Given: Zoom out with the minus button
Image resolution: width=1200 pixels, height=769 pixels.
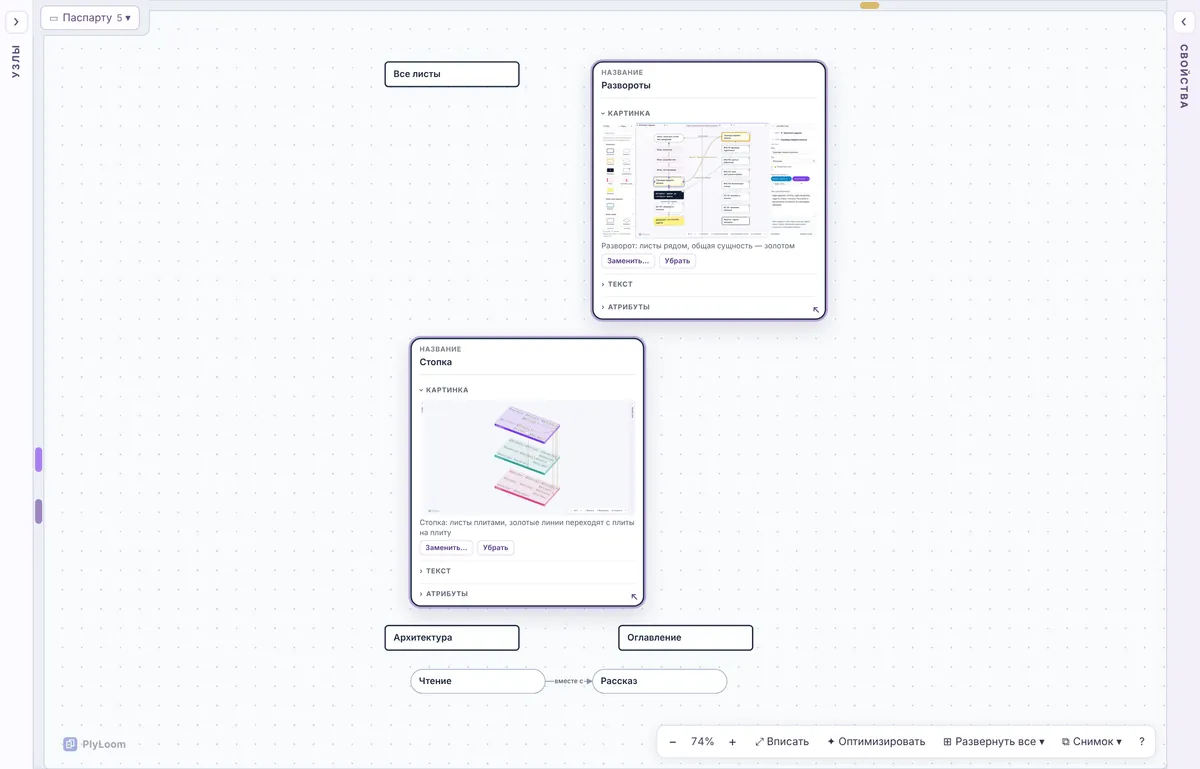Looking at the screenshot, I should [x=673, y=742].
